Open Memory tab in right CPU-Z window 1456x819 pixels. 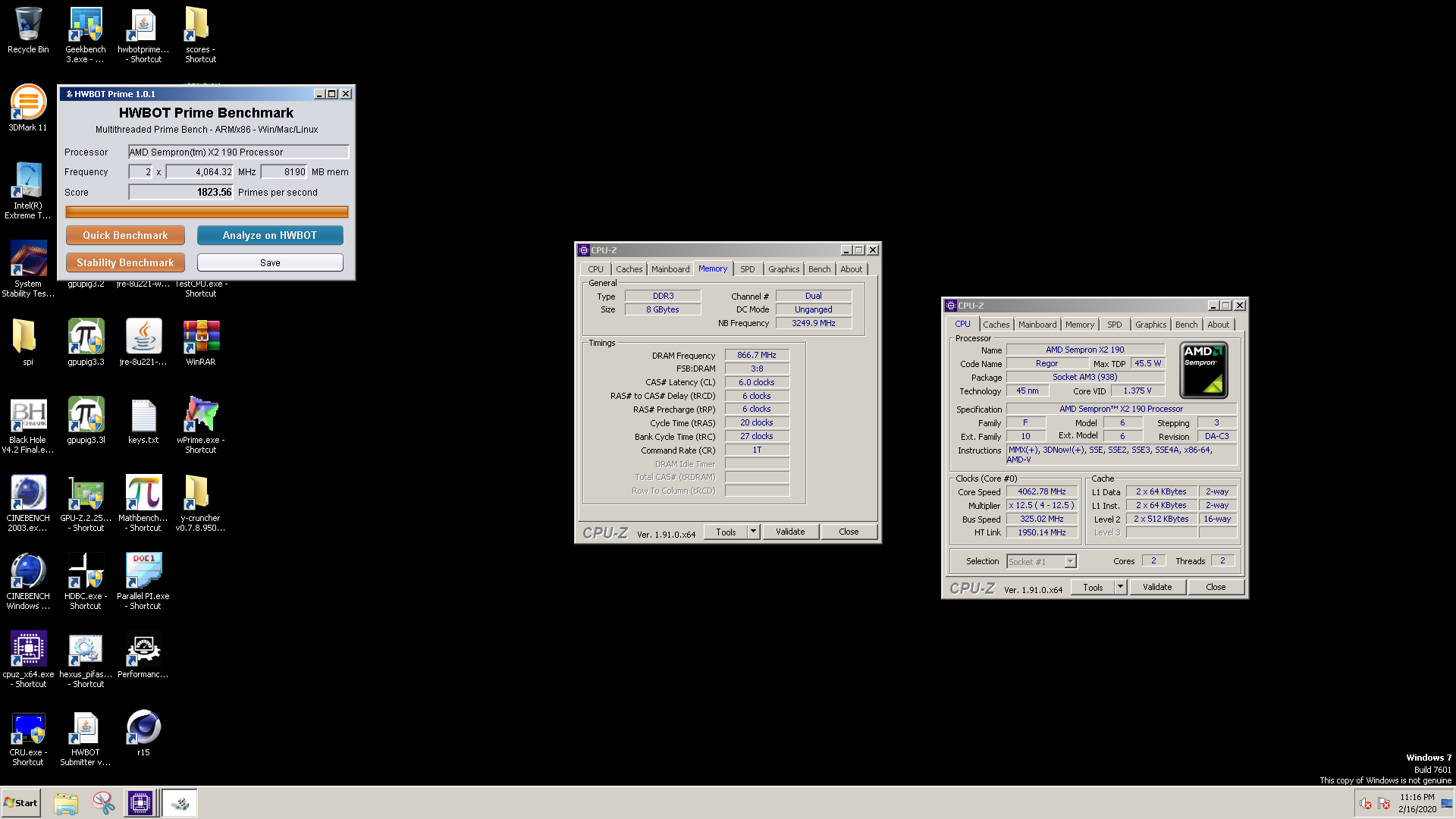[1080, 325]
